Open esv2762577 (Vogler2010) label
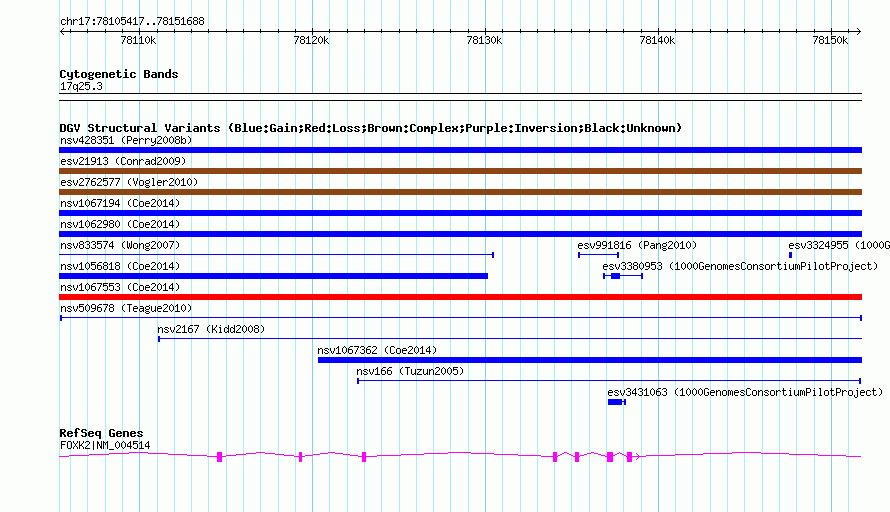The width and height of the screenshot is (890, 512). pyautogui.click(x=129, y=182)
